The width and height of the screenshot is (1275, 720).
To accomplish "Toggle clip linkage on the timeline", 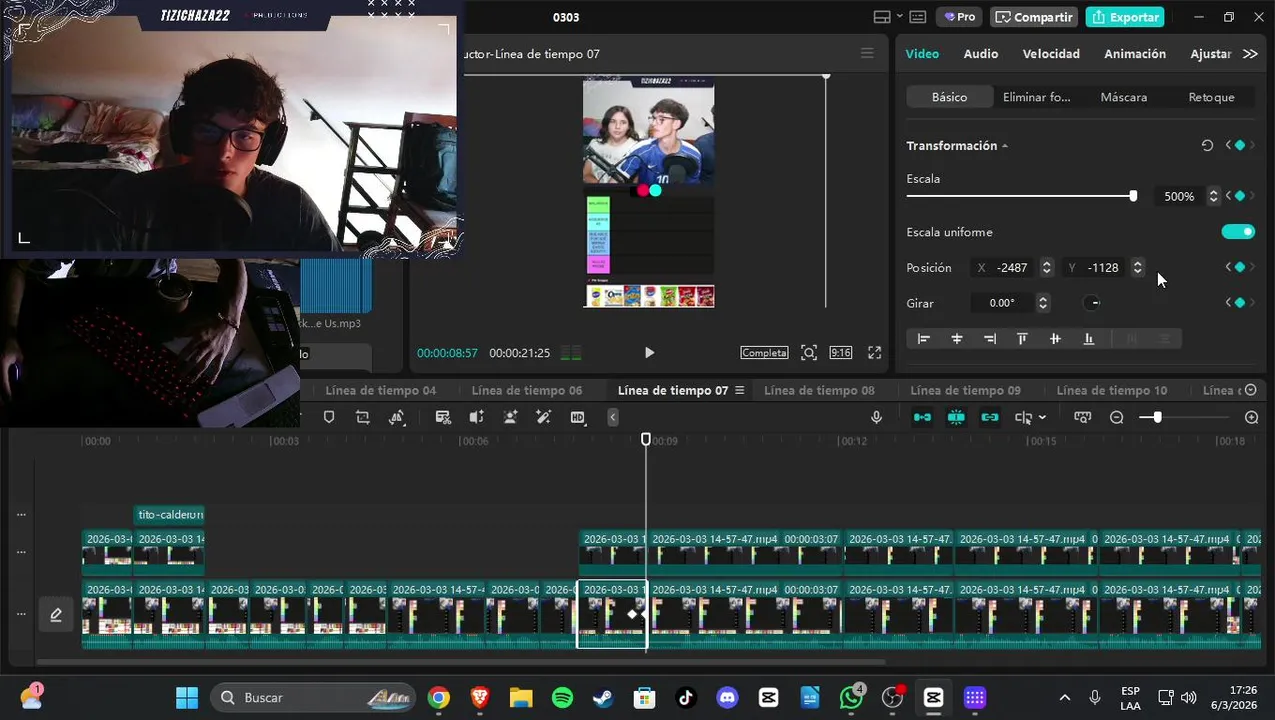I will pos(990,417).
